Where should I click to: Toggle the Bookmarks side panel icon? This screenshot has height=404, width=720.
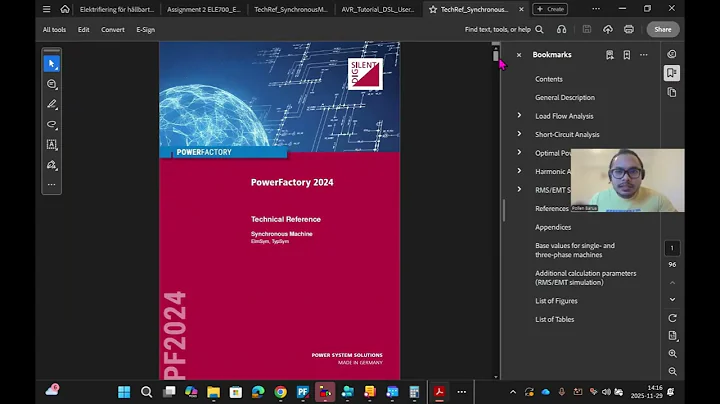click(672, 73)
